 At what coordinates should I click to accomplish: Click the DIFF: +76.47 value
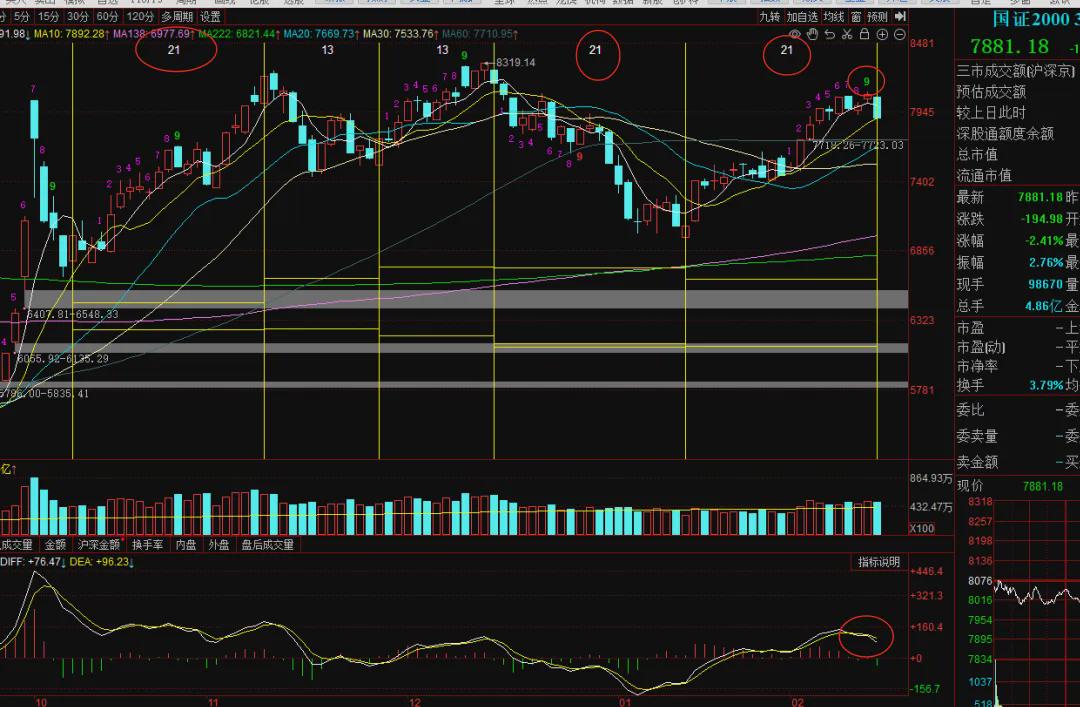tap(33, 562)
